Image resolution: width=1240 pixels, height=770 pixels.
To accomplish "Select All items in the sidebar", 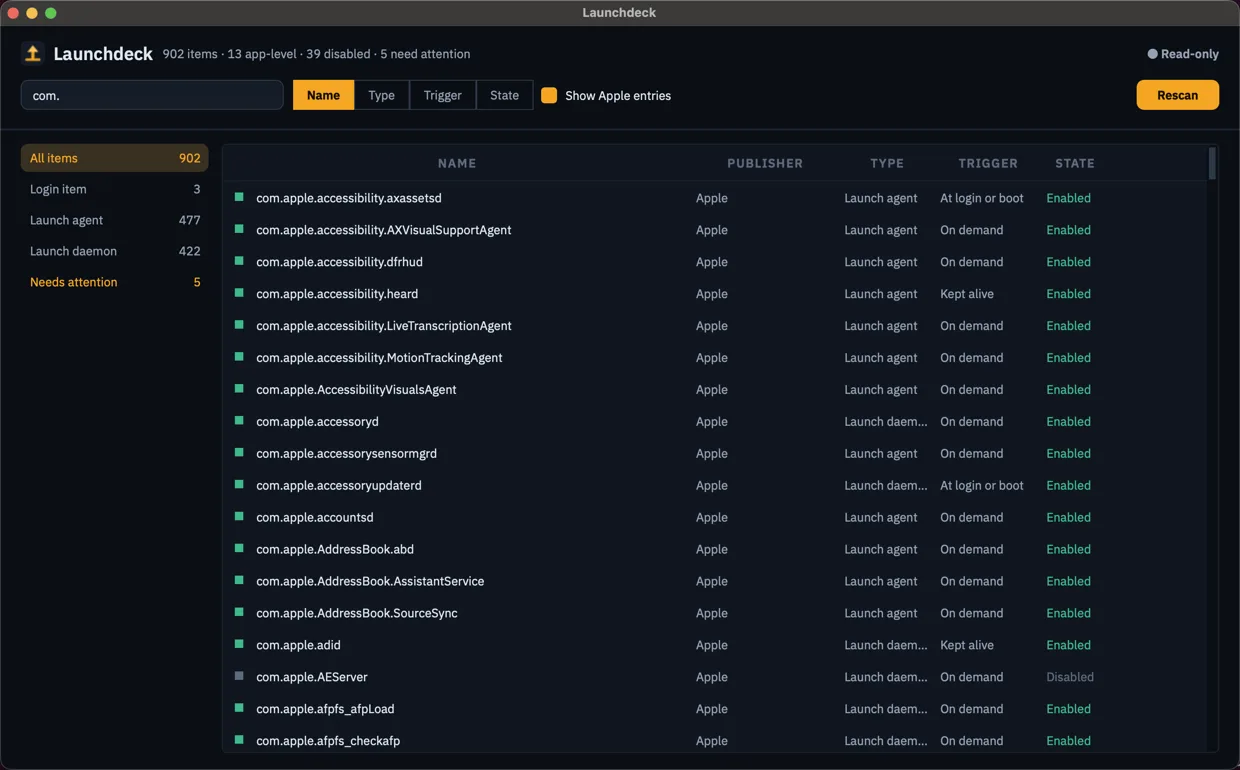I will coord(115,158).
